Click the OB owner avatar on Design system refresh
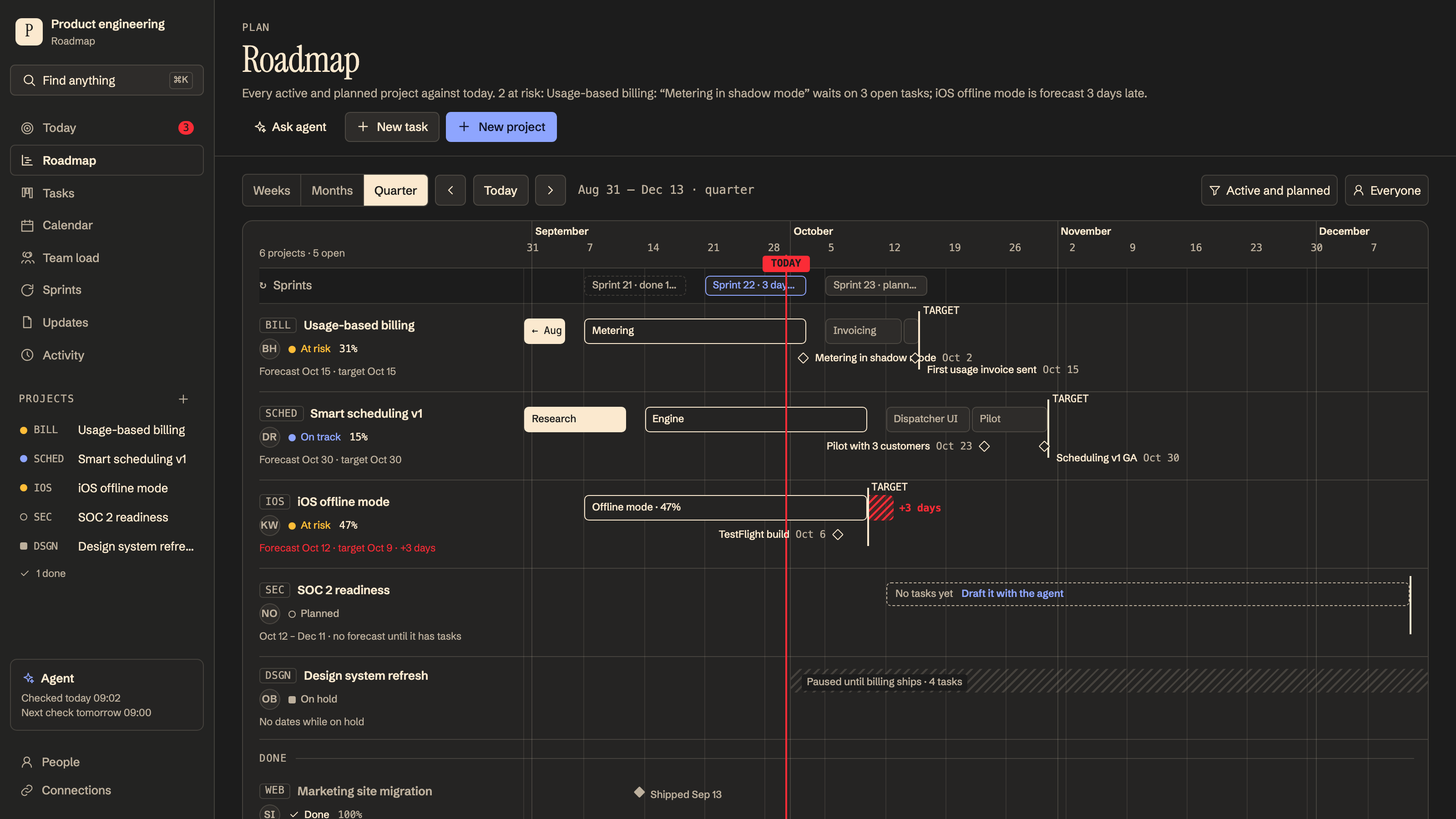 tap(270, 698)
